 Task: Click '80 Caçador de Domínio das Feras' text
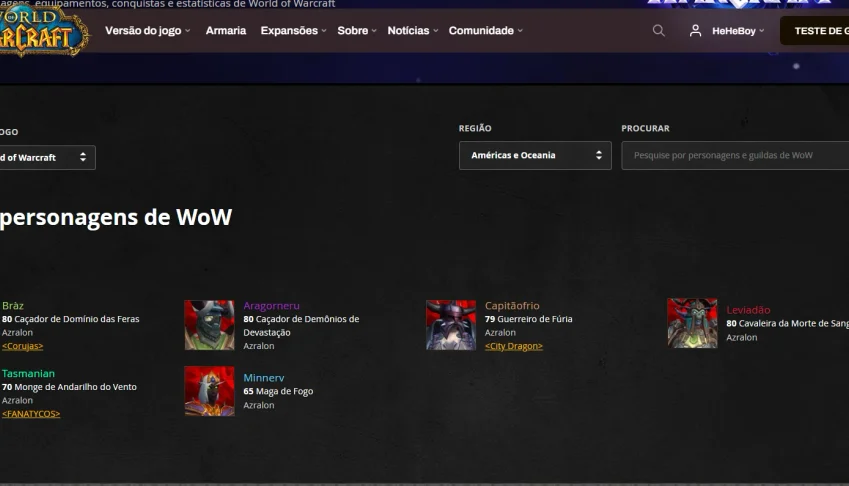(70, 319)
